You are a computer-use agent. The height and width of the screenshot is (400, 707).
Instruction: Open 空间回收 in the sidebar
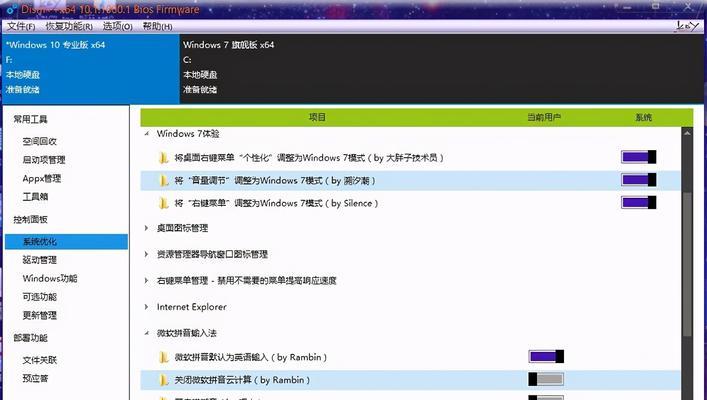point(40,141)
